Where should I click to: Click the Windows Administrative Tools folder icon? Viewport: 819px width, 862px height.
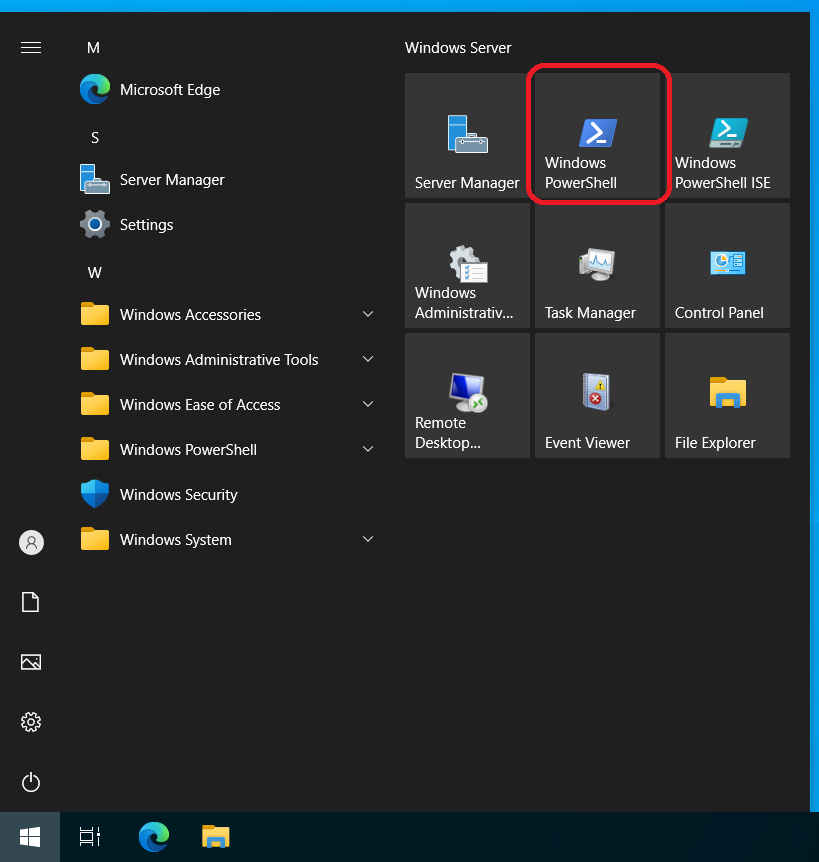point(95,359)
